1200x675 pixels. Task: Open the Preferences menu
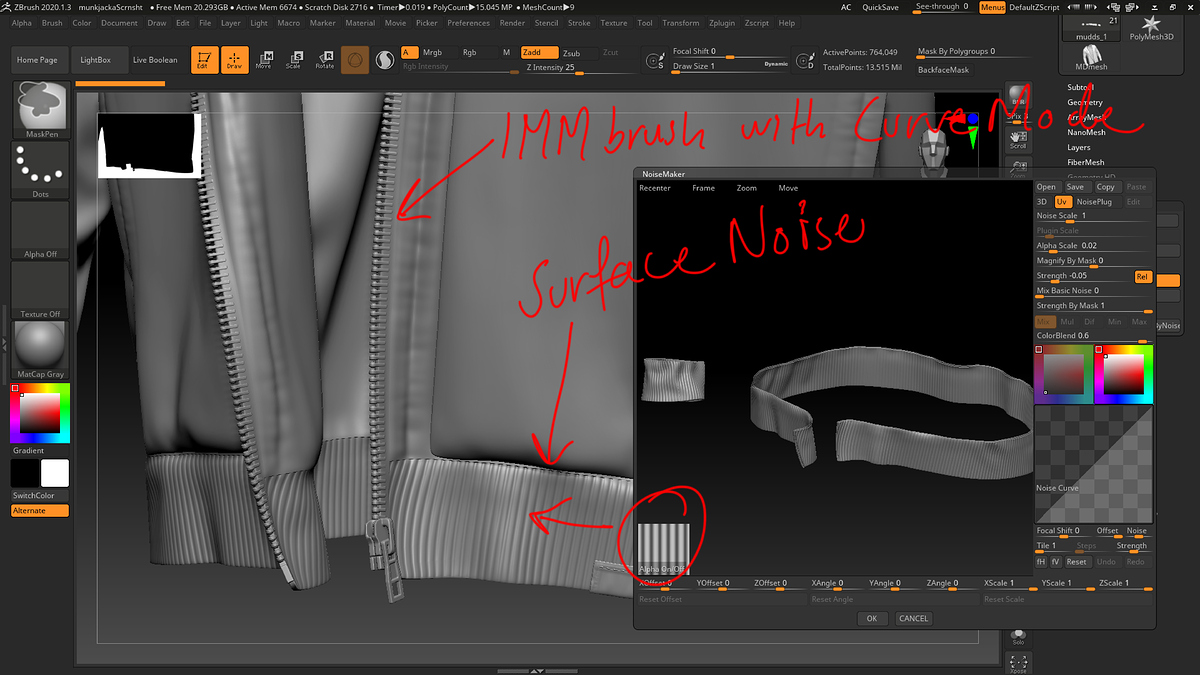pos(468,23)
